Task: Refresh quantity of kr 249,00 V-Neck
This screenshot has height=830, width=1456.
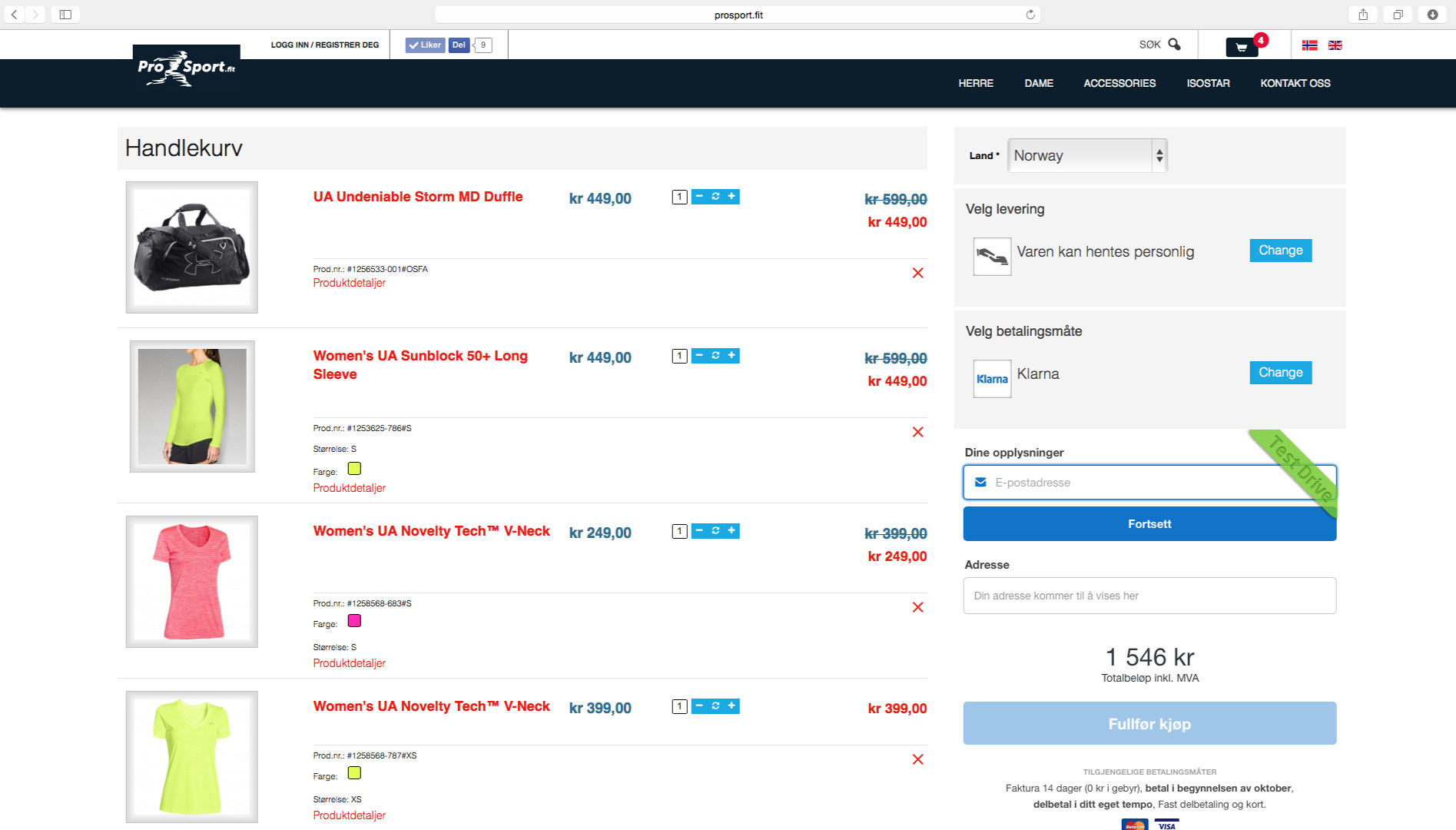Action: tap(715, 531)
